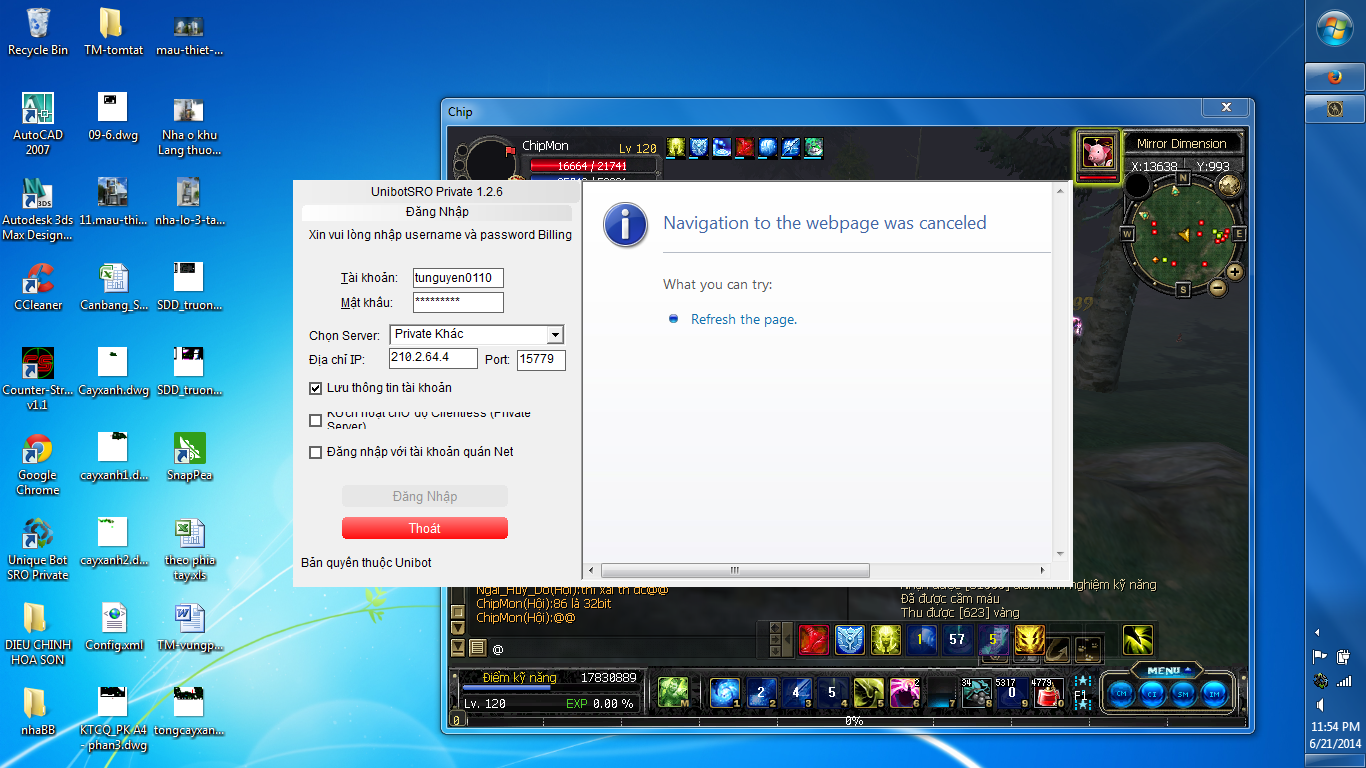The height and width of the screenshot is (768, 1366).
Task: Select Config.xml file on desktop
Action: pos(114,629)
